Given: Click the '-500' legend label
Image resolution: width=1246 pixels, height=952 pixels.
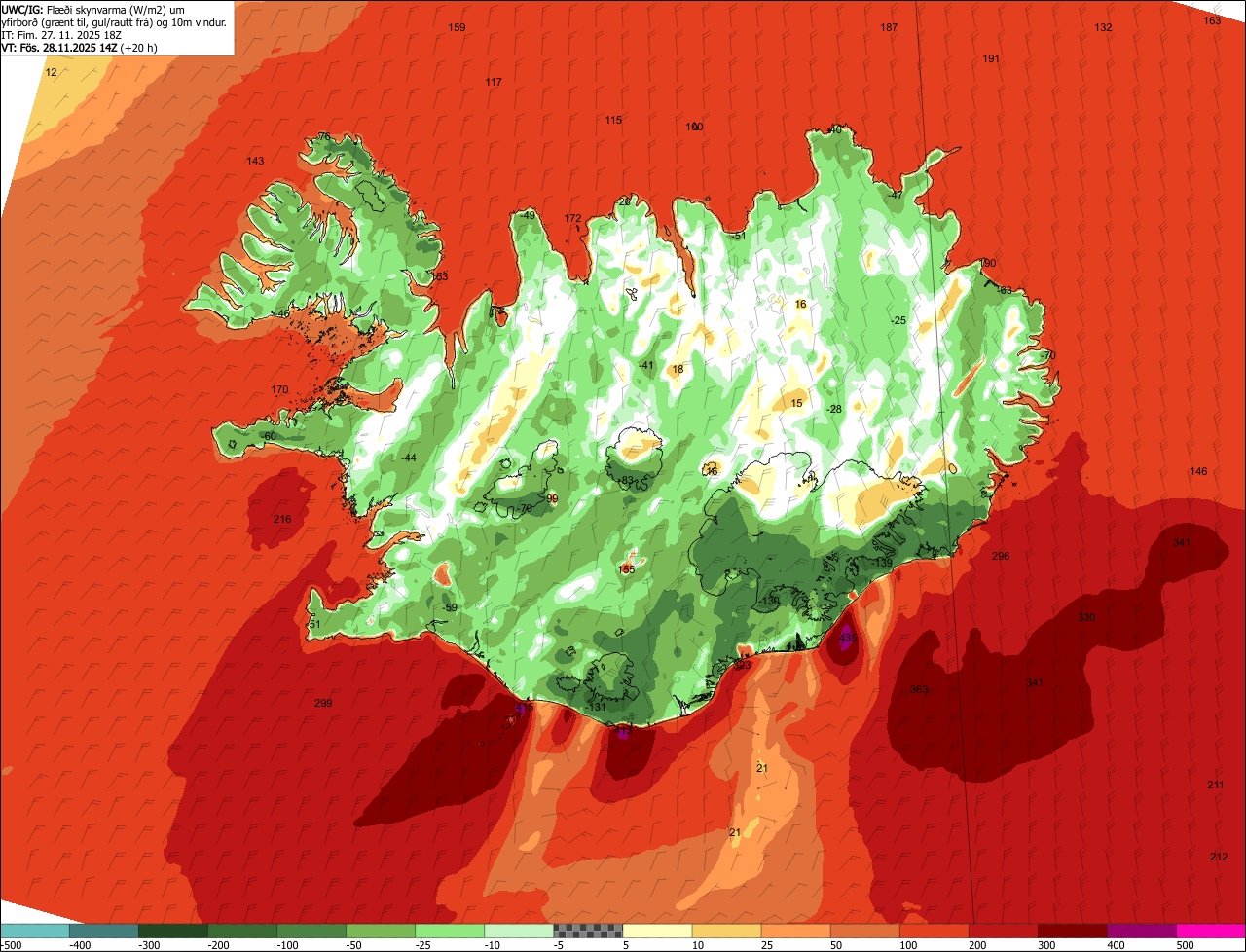Looking at the screenshot, I should pos(12,944).
